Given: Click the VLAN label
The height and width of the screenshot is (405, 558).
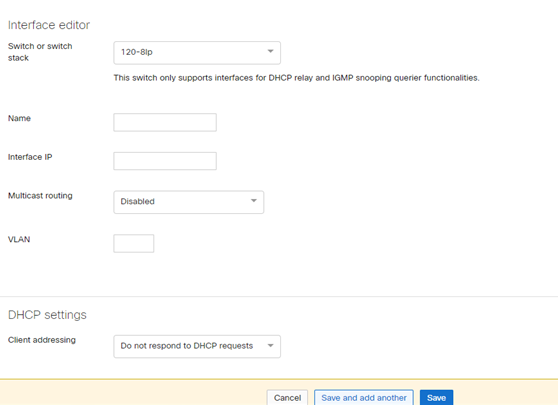Looking at the screenshot, I should [19, 239].
